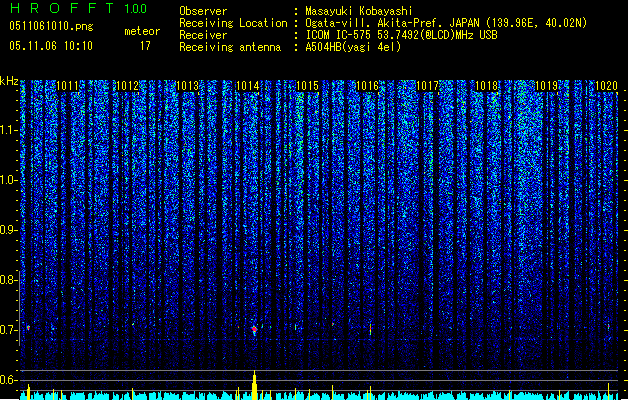Viewport: 629px width, 400px height.
Task: Click the 1018 time marker
Action: 487,86
